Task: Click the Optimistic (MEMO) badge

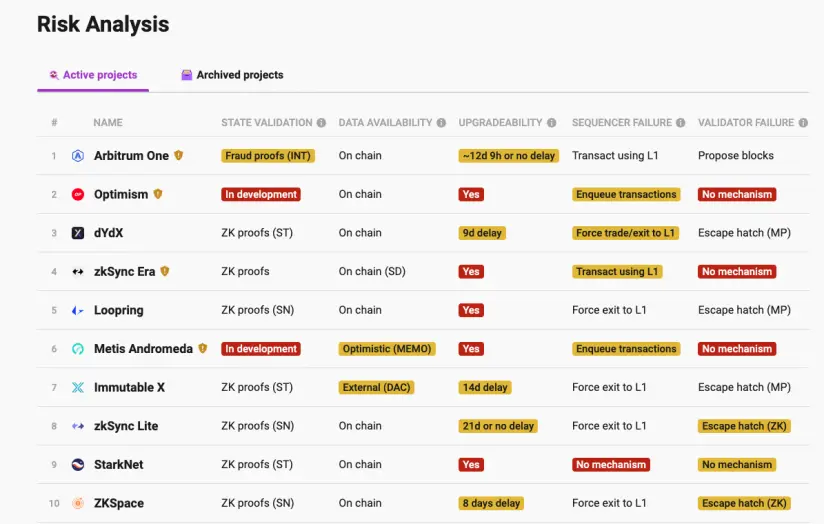Action: (x=387, y=349)
